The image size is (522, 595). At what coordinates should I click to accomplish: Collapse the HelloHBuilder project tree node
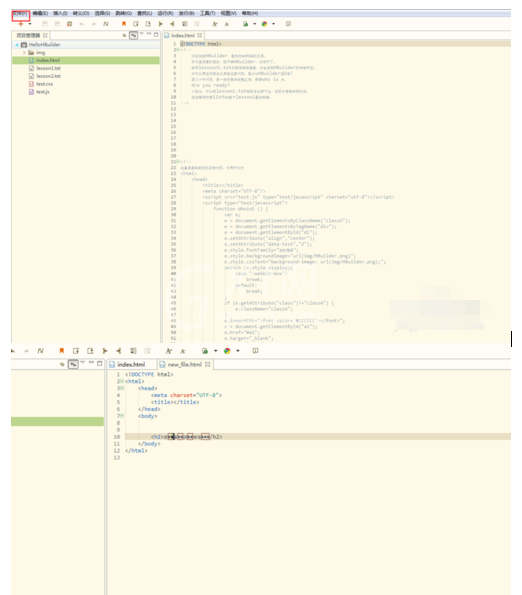click(x=17, y=45)
